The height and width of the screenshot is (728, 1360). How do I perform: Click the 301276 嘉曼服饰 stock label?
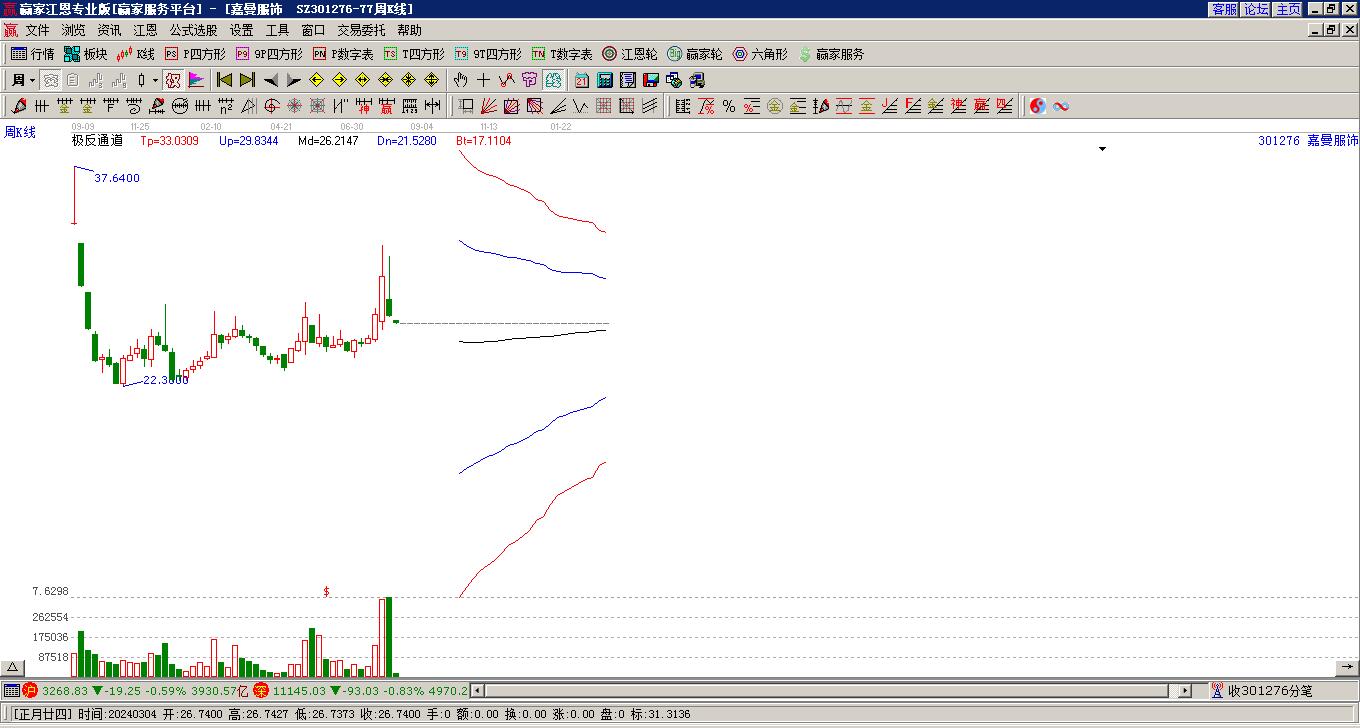coord(1308,141)
